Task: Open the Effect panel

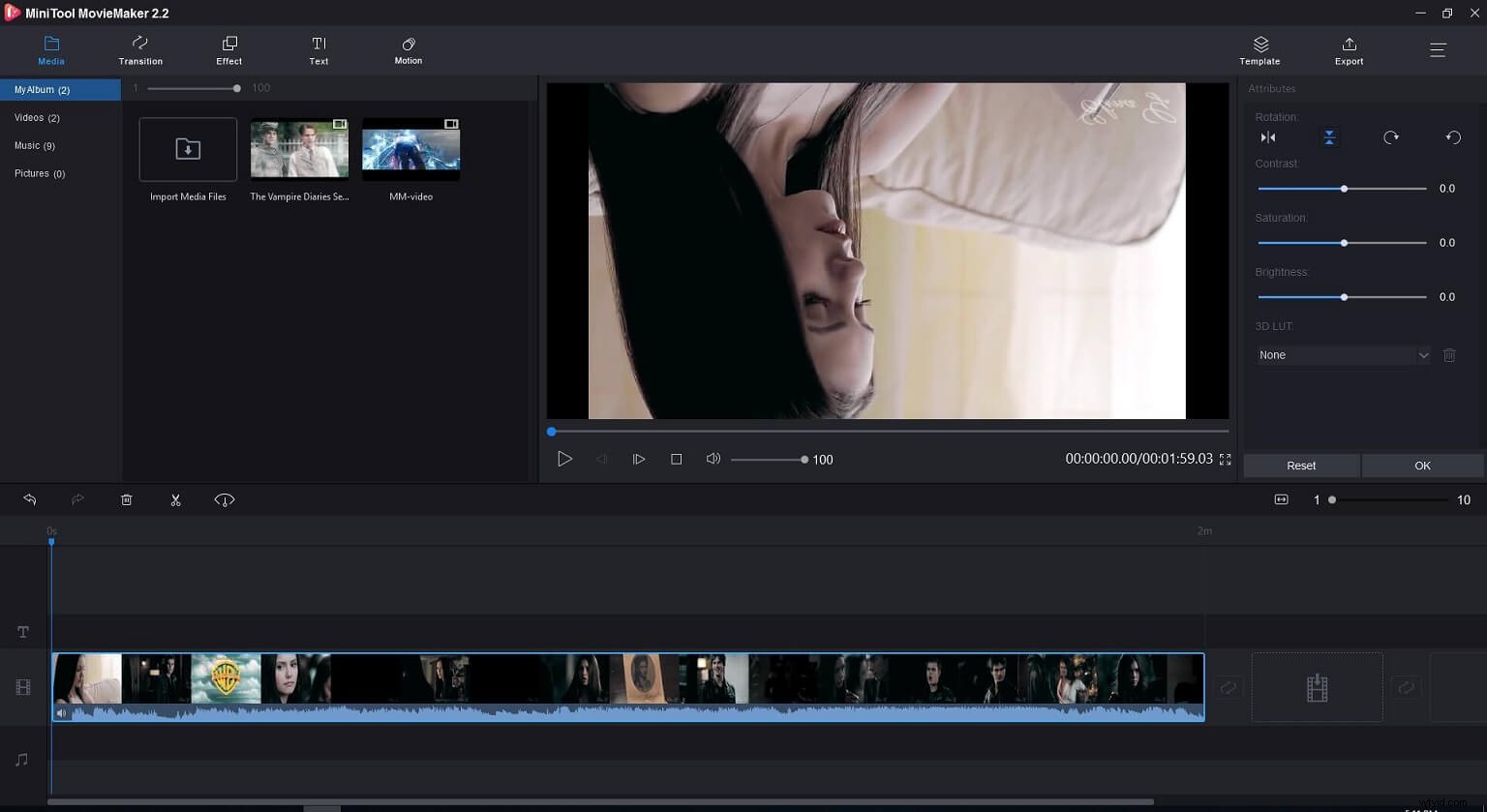Action: click(x=228, y=50)
